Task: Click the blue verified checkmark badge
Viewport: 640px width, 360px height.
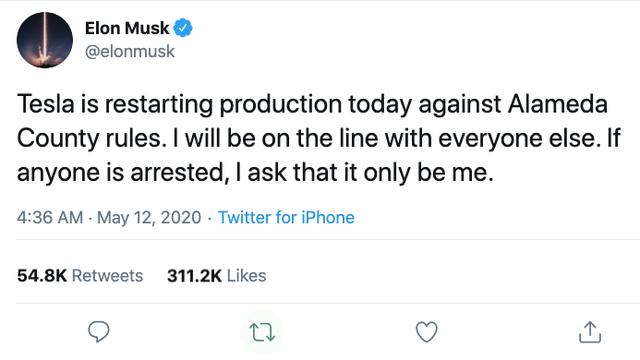Action: 183,28
